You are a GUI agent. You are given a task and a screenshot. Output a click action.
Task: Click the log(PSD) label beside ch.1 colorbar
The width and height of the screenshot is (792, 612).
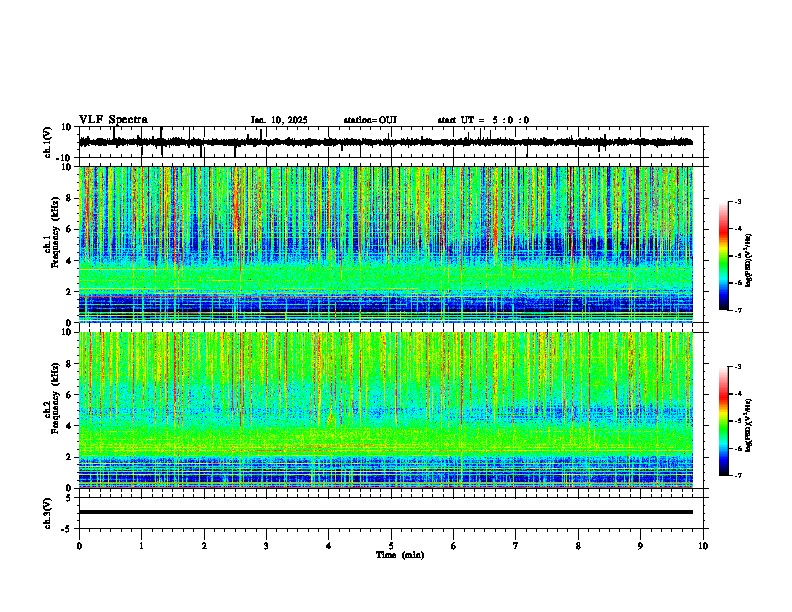tap(748, 261)
